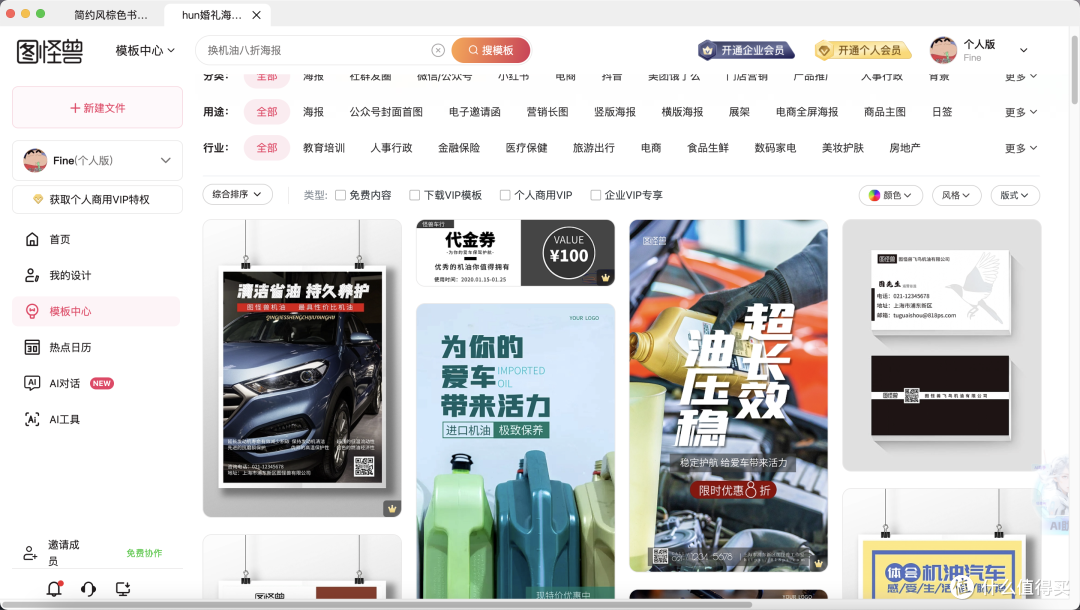Close the hun婚礼海 tab
The height and width of the screenshot is (610, 1080).
tap(256, 14)
